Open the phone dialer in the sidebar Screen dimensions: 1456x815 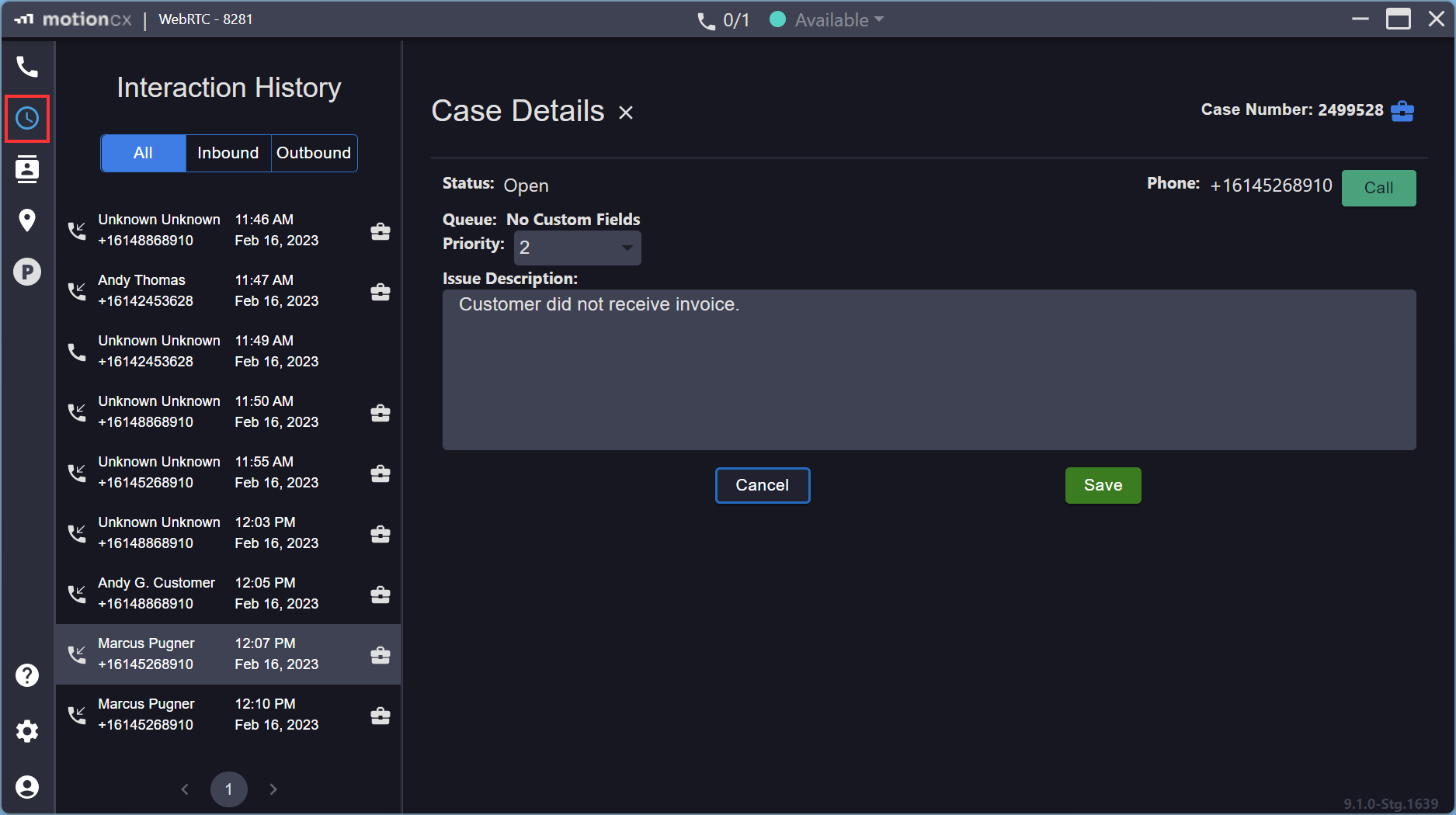click(27, 67)
